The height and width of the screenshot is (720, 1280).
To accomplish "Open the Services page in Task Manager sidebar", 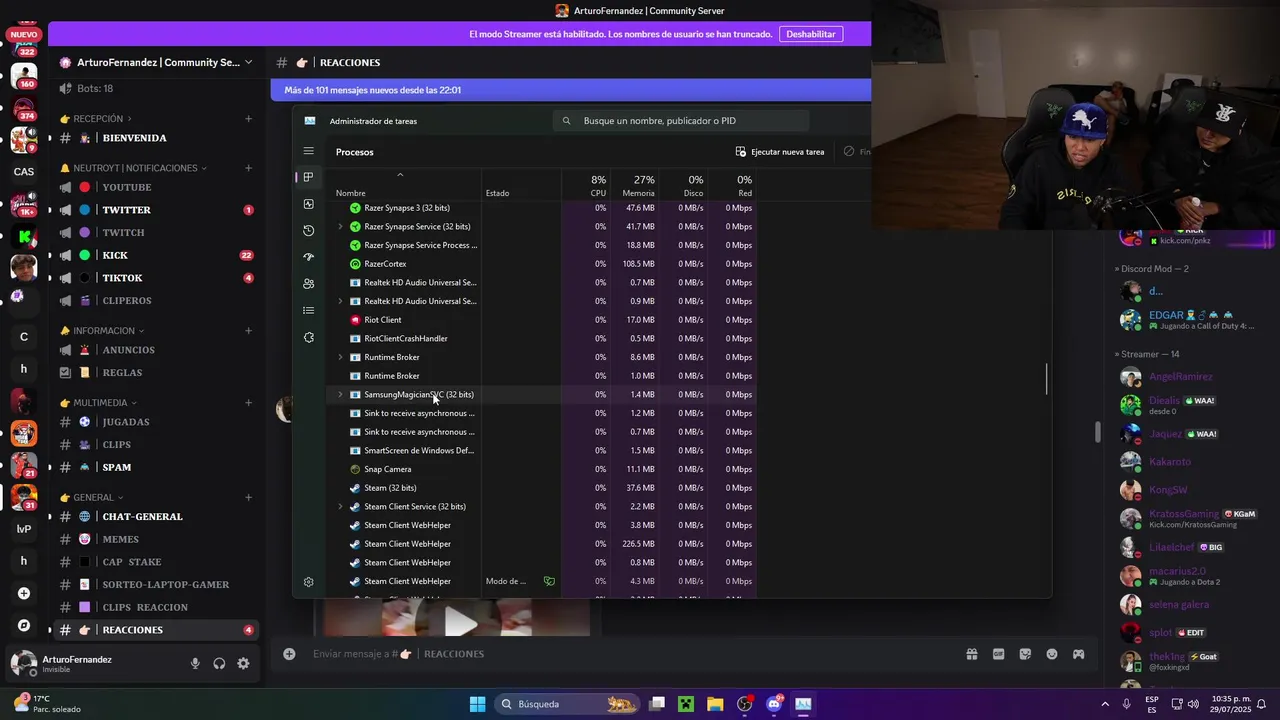I will (x=308, y=337).
